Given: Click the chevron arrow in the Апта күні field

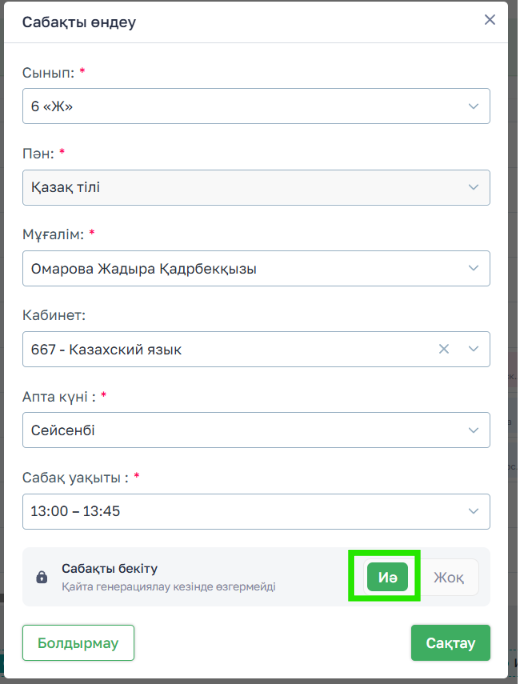Looking at the screenshot, I should point(473,430).
